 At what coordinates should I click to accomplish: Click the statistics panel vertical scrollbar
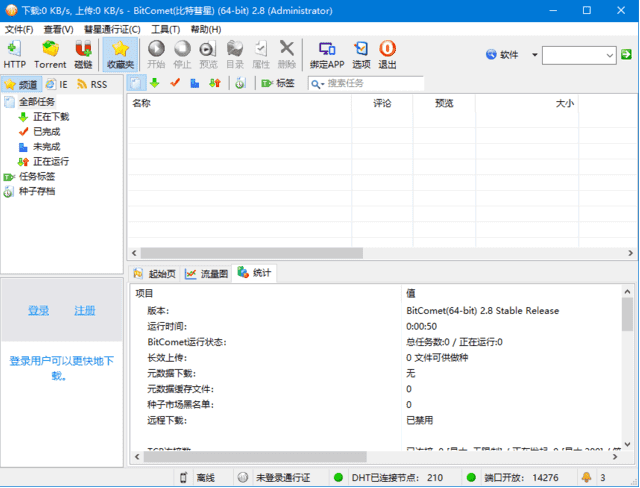(627, 314)
